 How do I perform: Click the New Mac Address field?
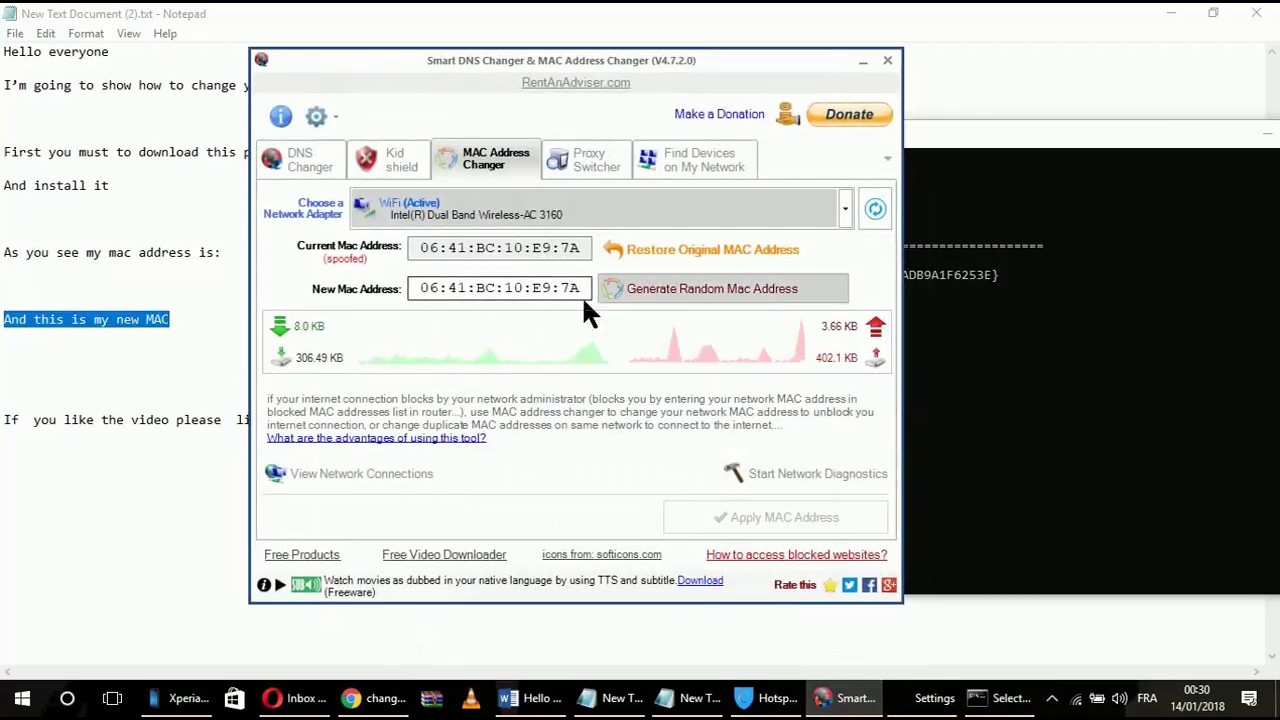[499, 288]
